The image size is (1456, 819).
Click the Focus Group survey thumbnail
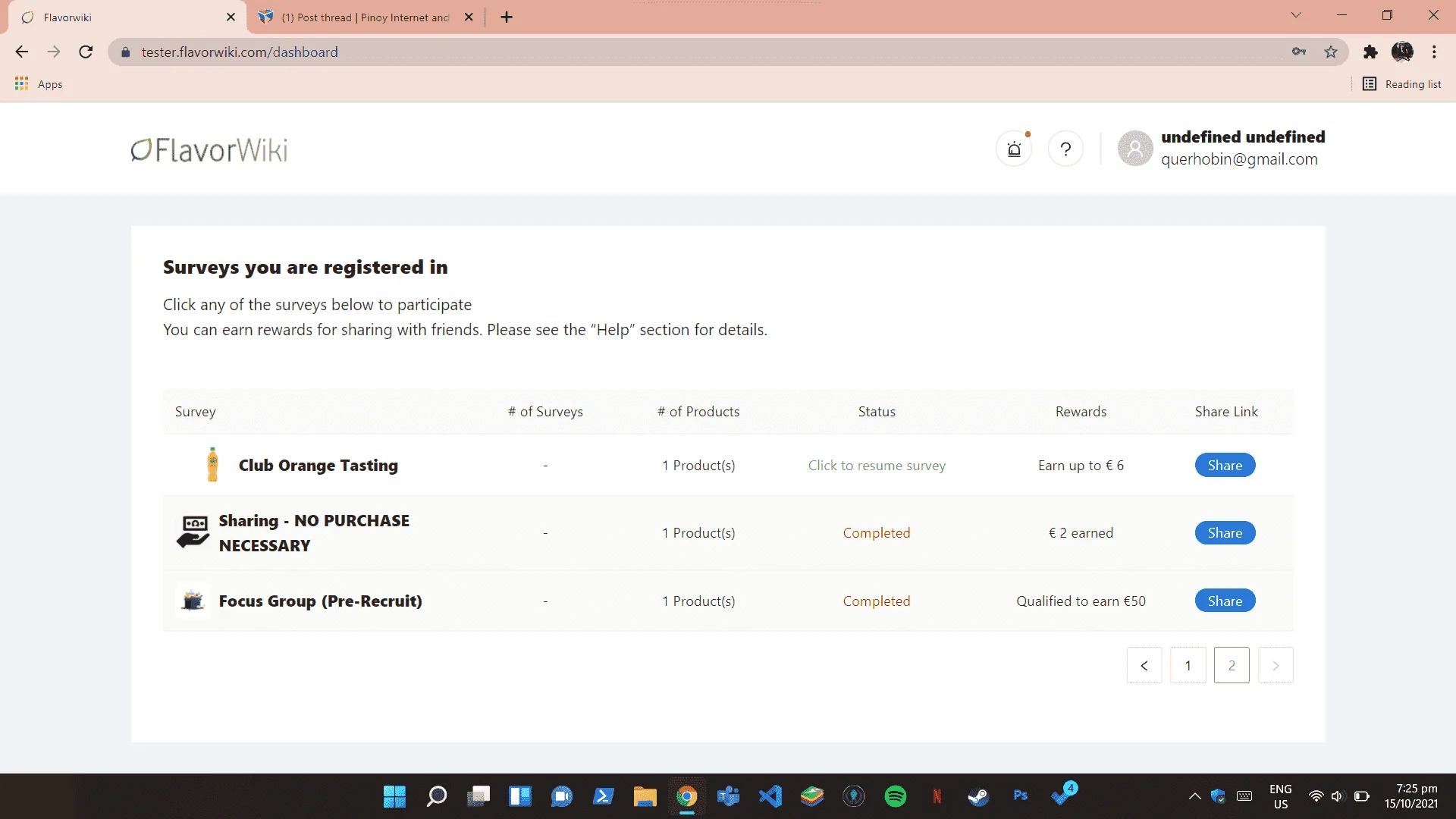(193, 601)
